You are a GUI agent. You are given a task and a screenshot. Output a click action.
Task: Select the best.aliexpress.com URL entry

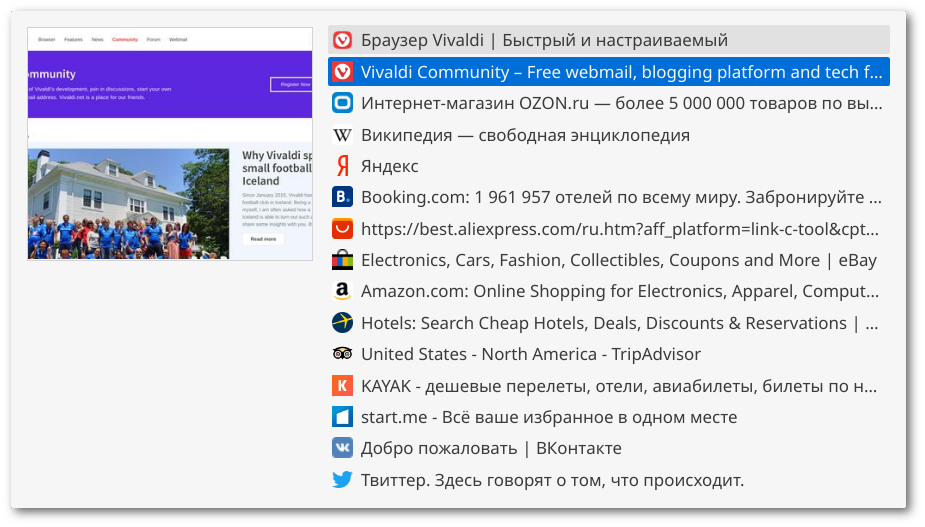coord(609,228)
